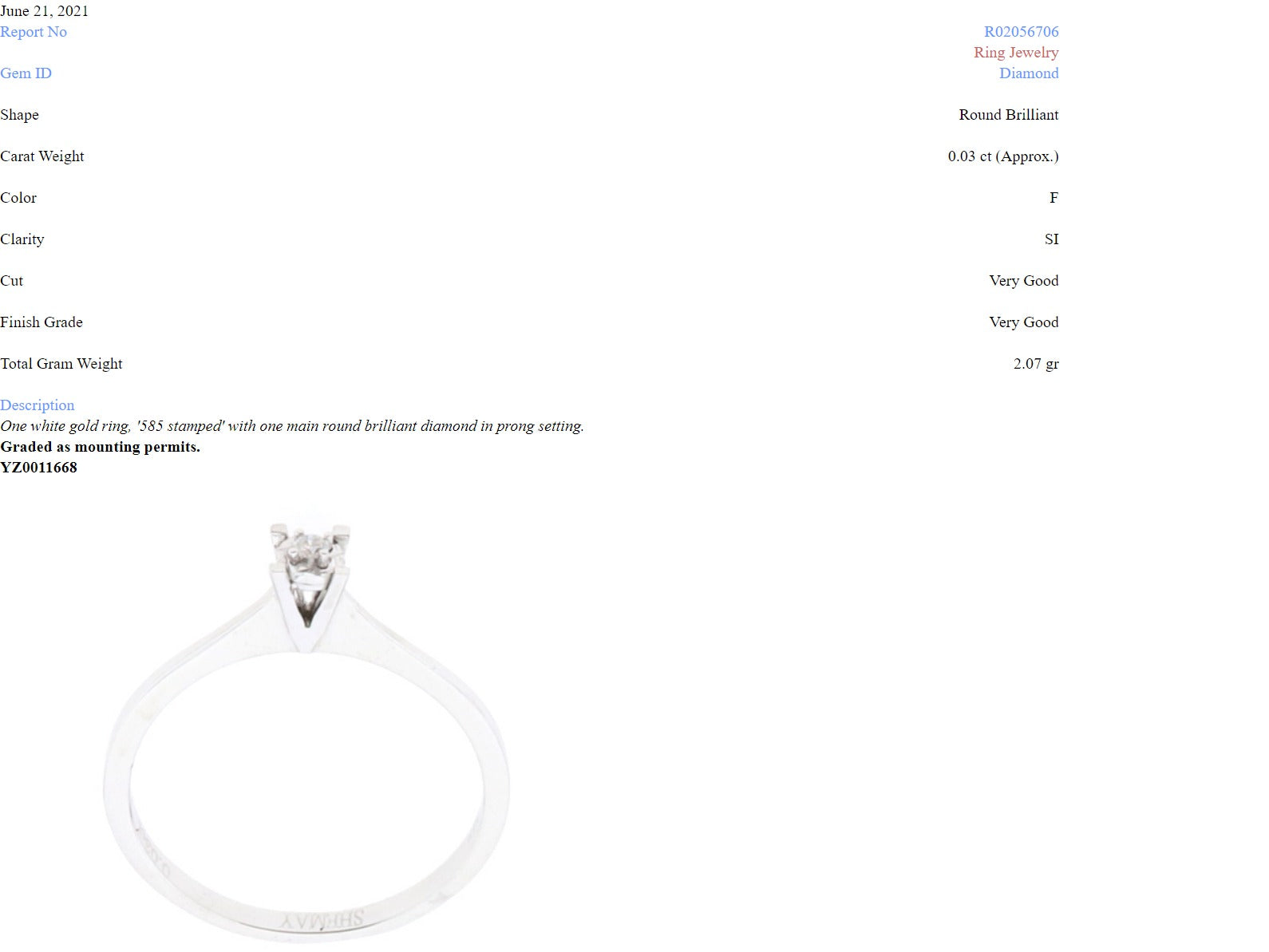
Task: Select the Round Brilliant shape value
Action: (x=1009, y=115)
